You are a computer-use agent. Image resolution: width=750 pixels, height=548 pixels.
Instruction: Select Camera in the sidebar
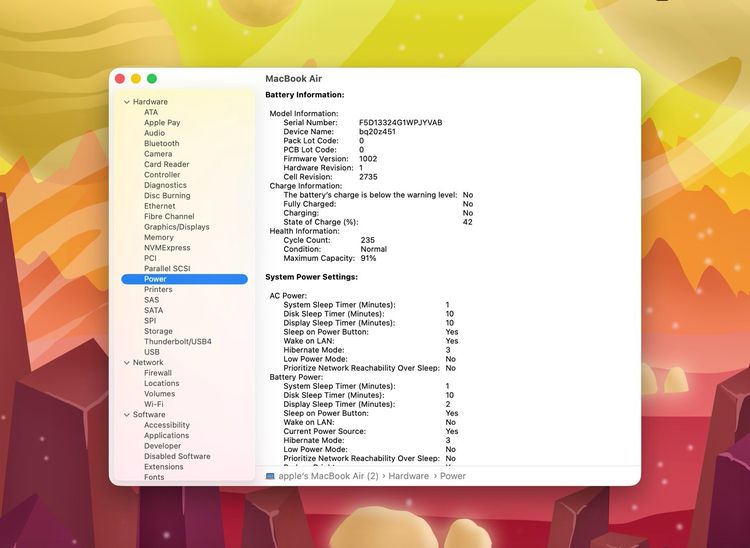[x=158, y=154]
